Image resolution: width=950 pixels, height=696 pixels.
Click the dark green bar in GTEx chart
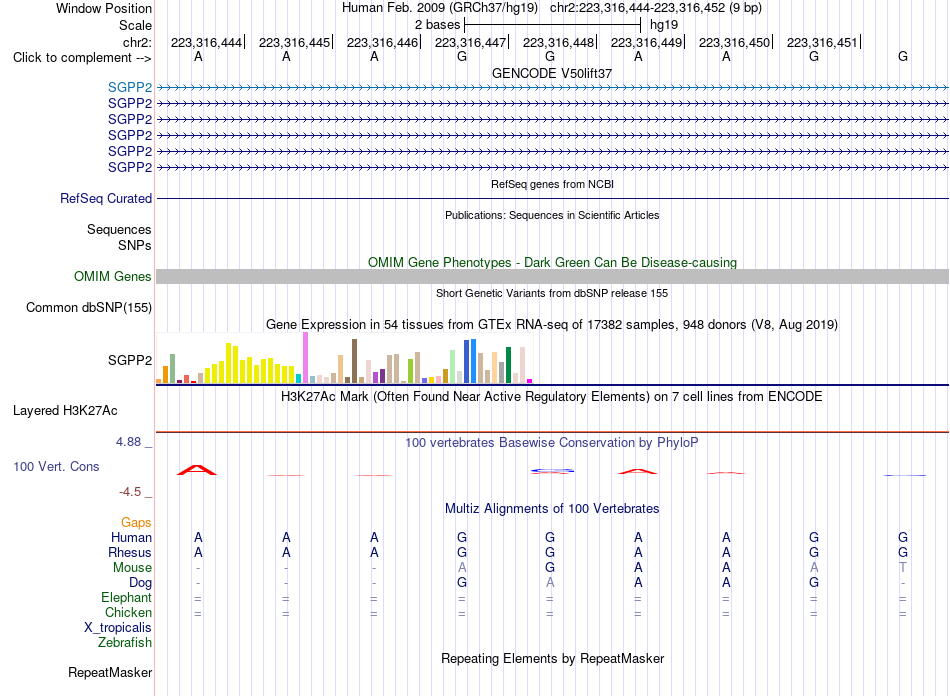coord(508,365)
